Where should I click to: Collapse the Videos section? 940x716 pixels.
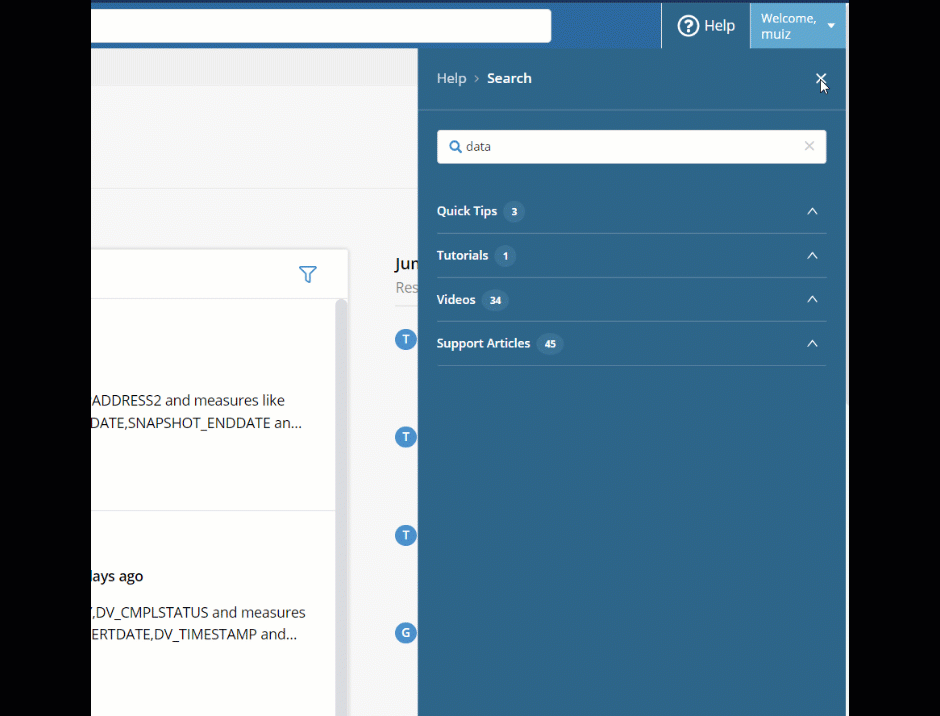pyautogui.click(x=812, y=299)
